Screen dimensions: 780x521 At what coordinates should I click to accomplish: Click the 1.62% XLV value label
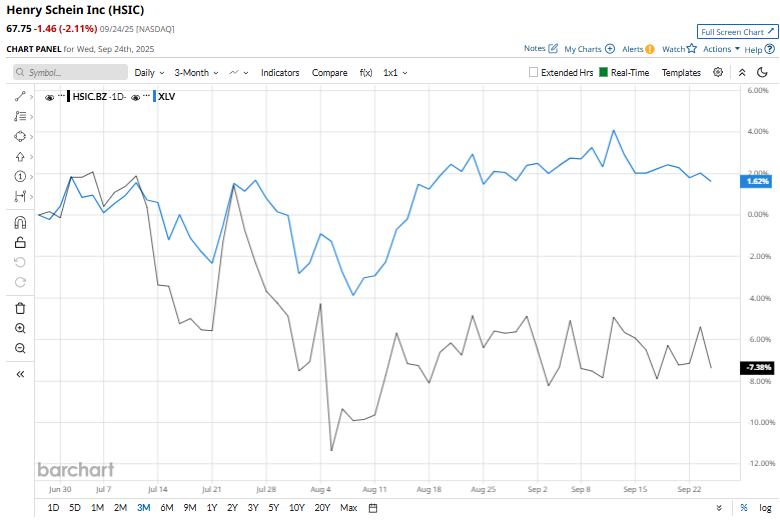tap(756, 181)
